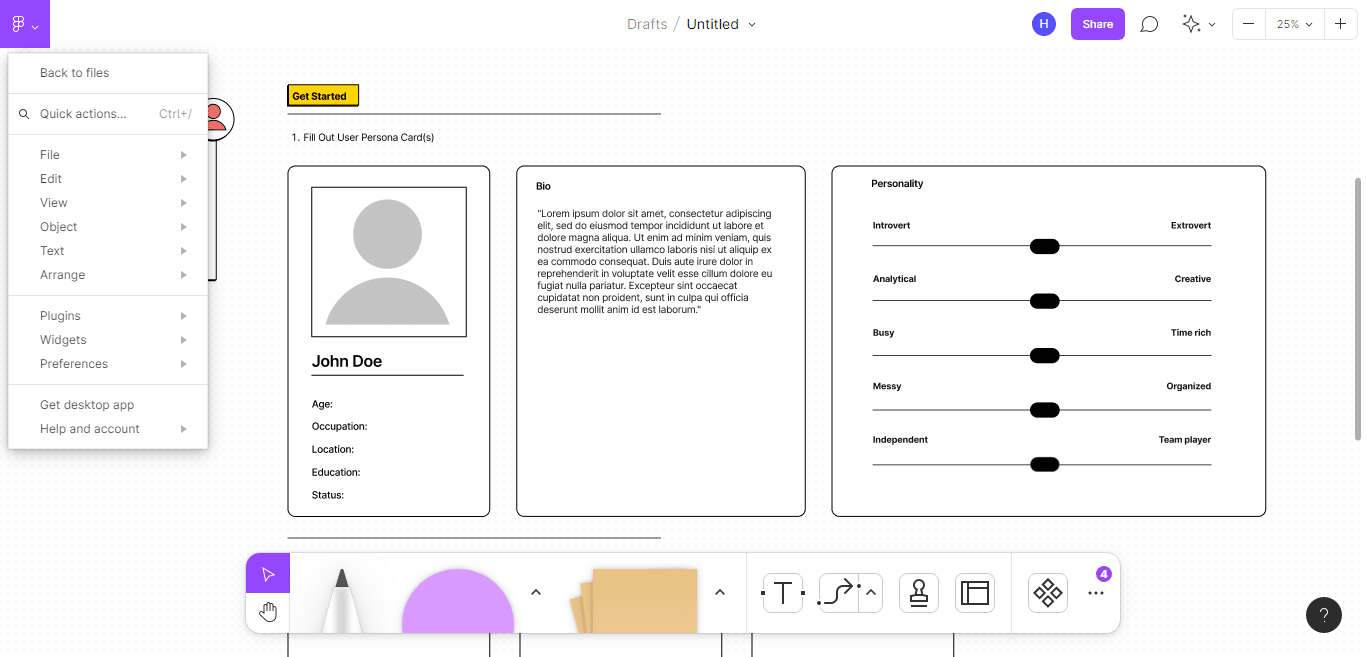Expand the shapes tool options chevron

pos(536,592)
